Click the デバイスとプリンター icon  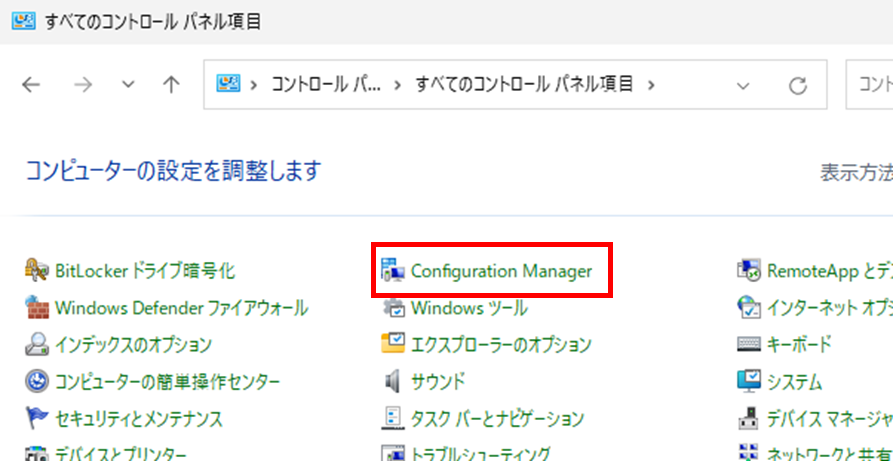click(x=38, y=454)
